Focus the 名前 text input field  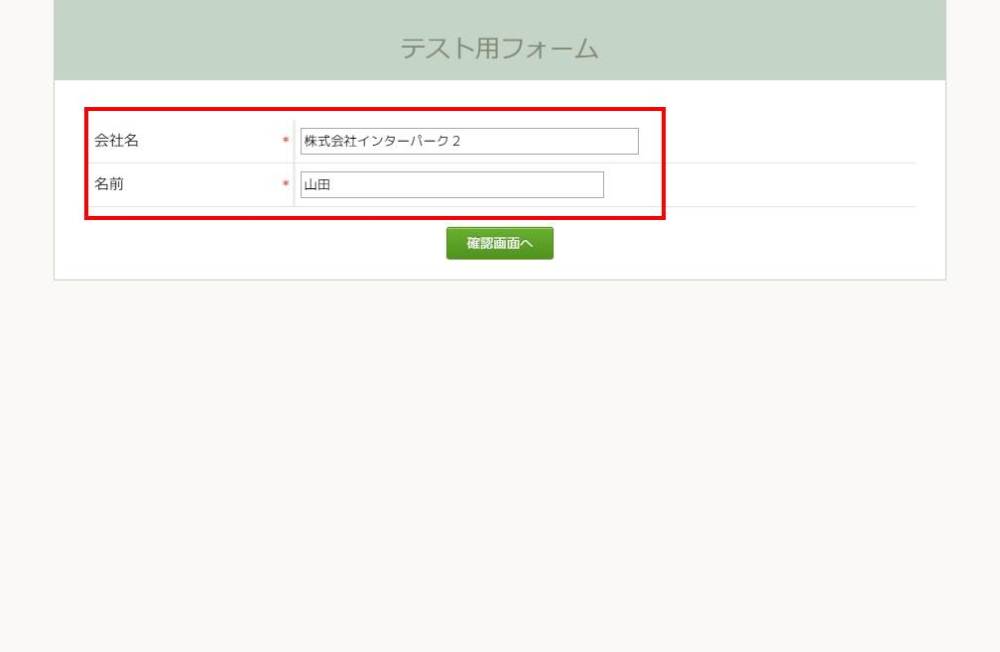pyautogui.click(x=452, y=185)
